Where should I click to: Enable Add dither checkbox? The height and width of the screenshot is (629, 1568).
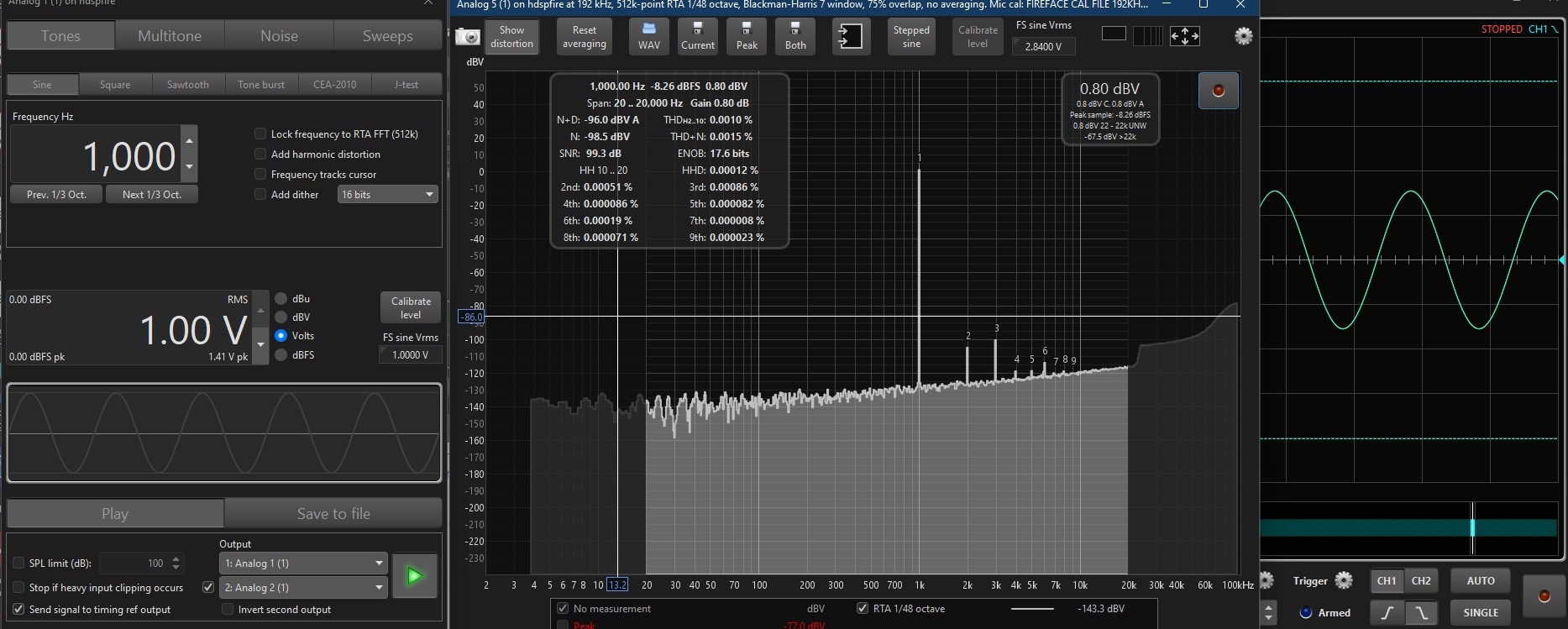click(x=260, y=194)
